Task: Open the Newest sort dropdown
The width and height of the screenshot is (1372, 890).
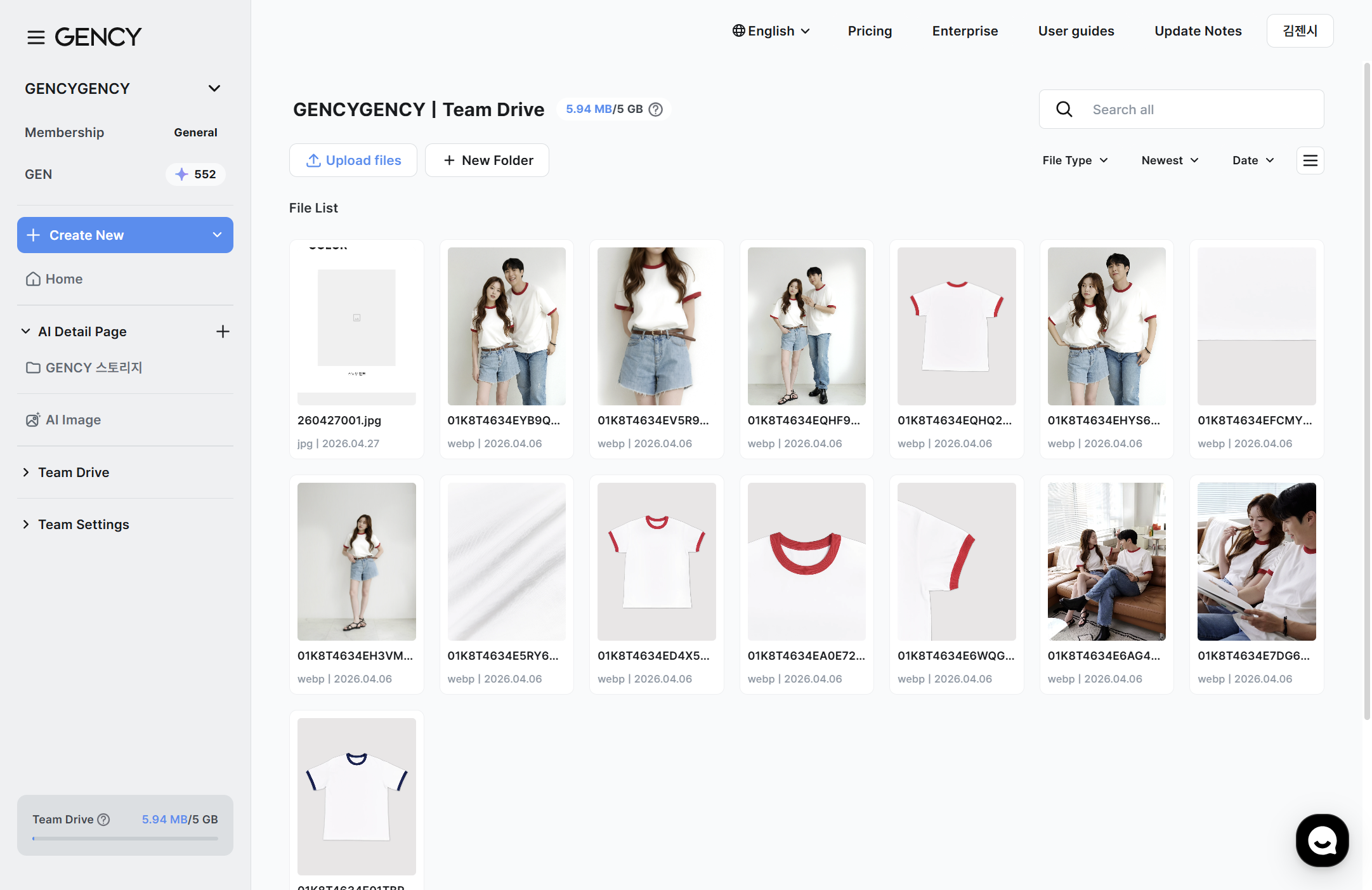Action: 1170,160
